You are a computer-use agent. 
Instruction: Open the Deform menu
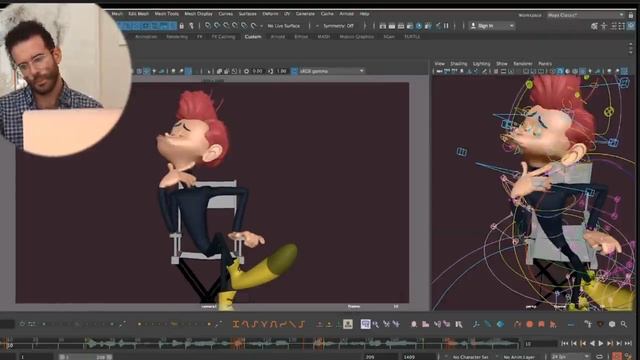(270, 14)
